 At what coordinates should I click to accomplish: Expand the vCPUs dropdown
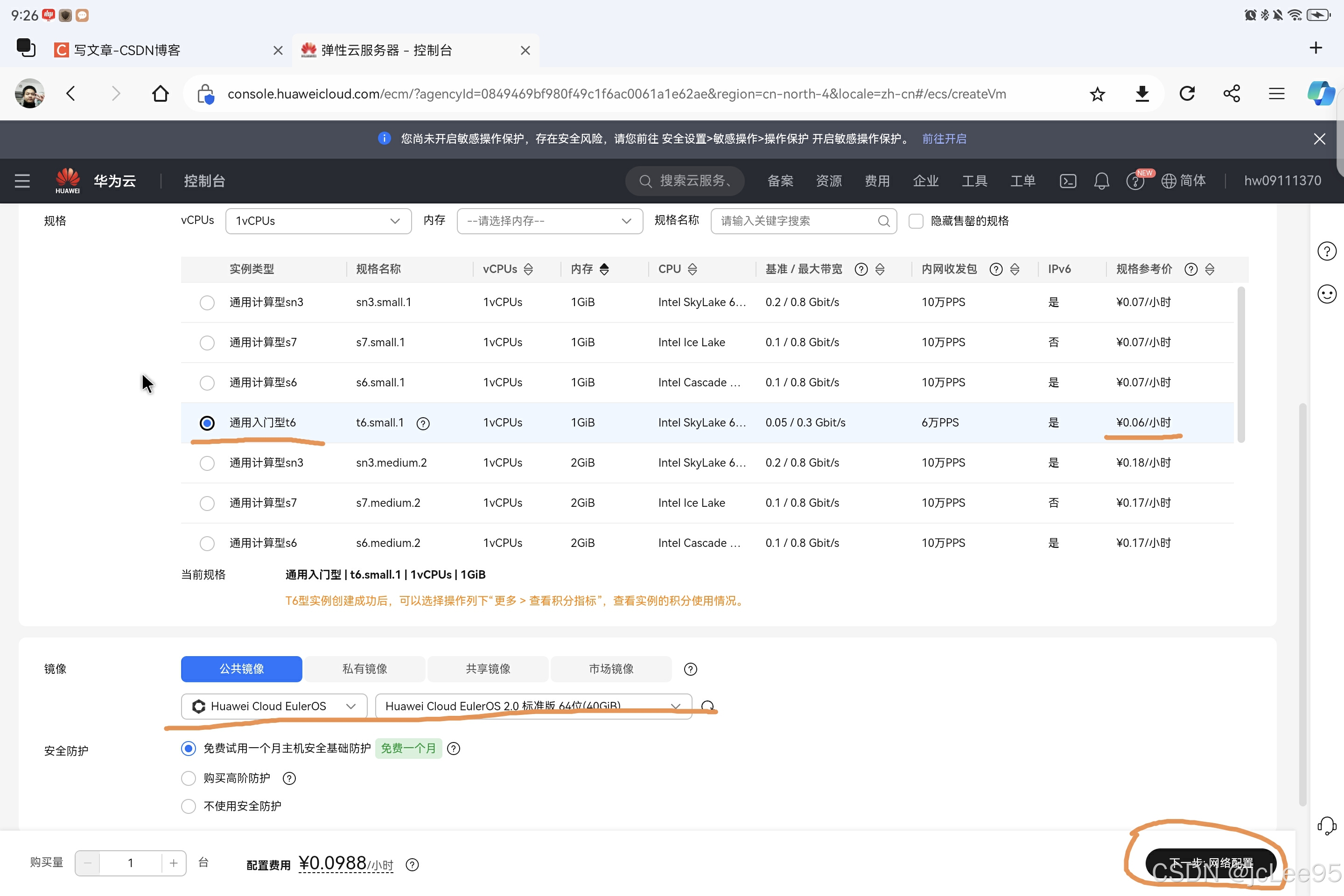click(x=318, y=221)
